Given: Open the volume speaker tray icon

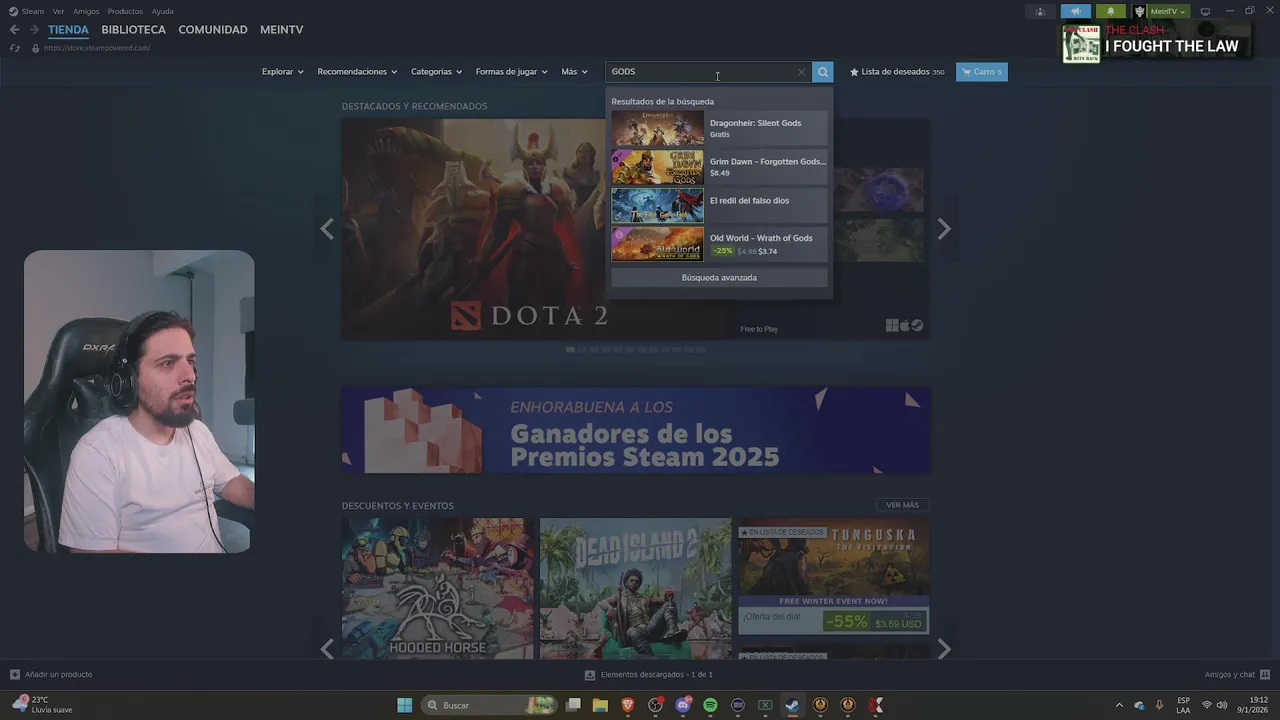Looking at the screenshot, I should point(1222,705).
